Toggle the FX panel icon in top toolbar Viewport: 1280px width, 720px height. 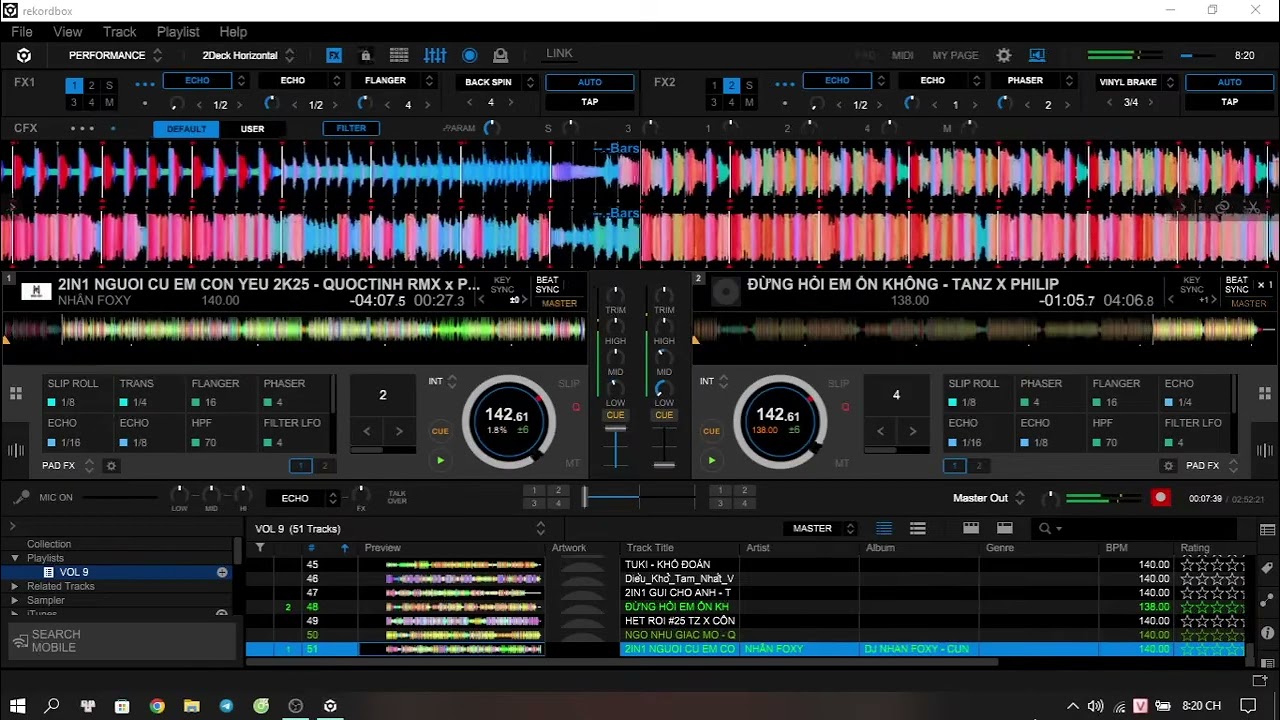[x=334, y=56]
